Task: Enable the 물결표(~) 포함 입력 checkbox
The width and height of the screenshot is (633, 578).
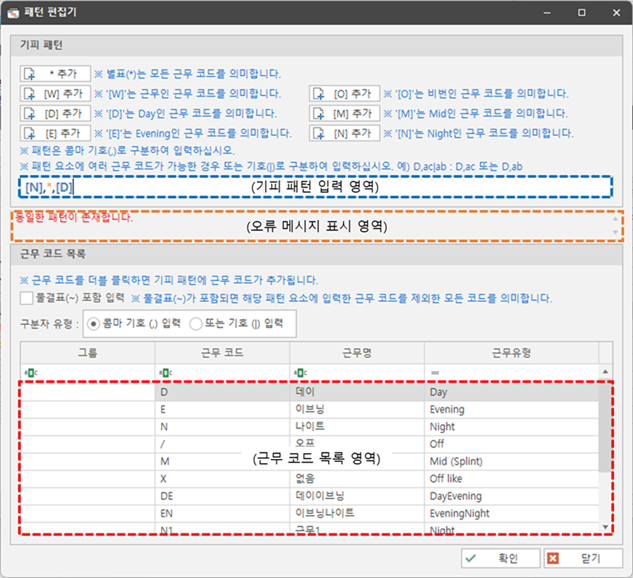Action: coord(27,298)
